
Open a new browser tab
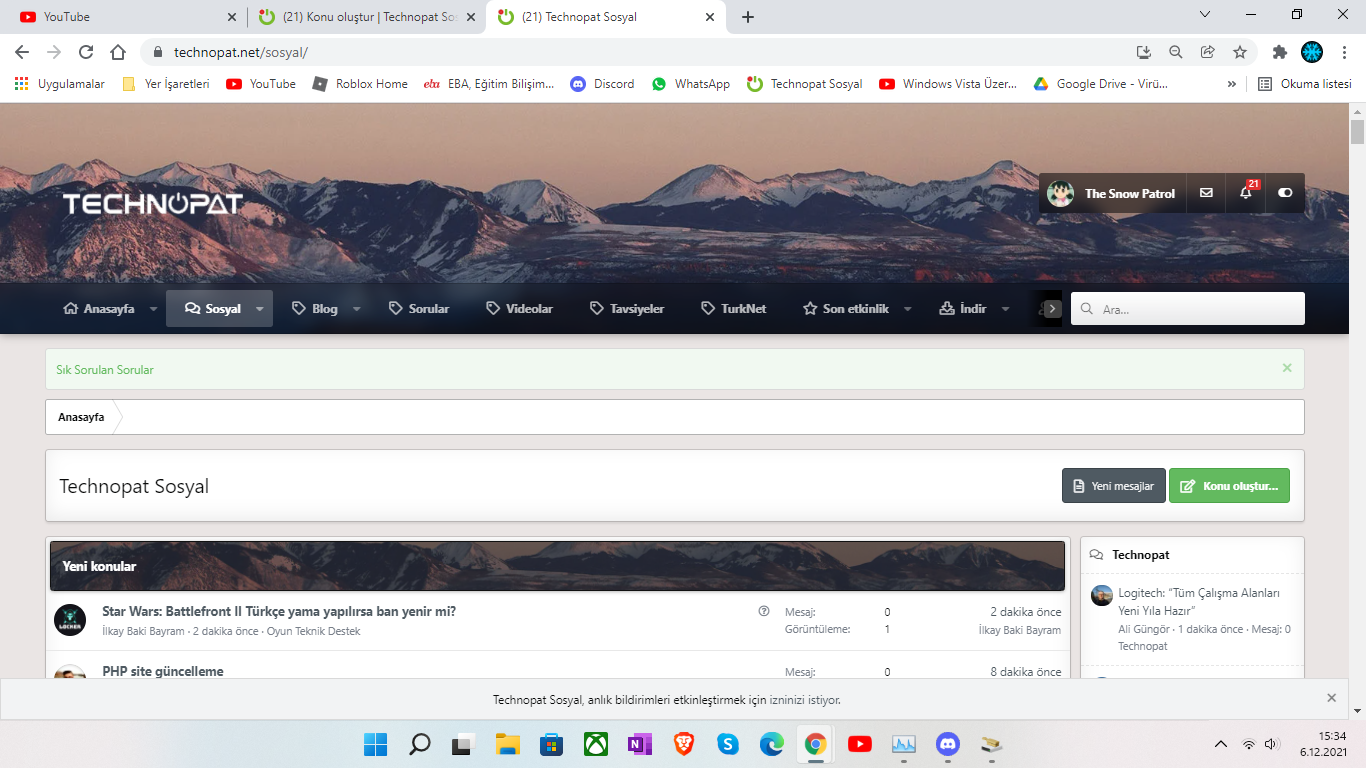tap(748, 17)
